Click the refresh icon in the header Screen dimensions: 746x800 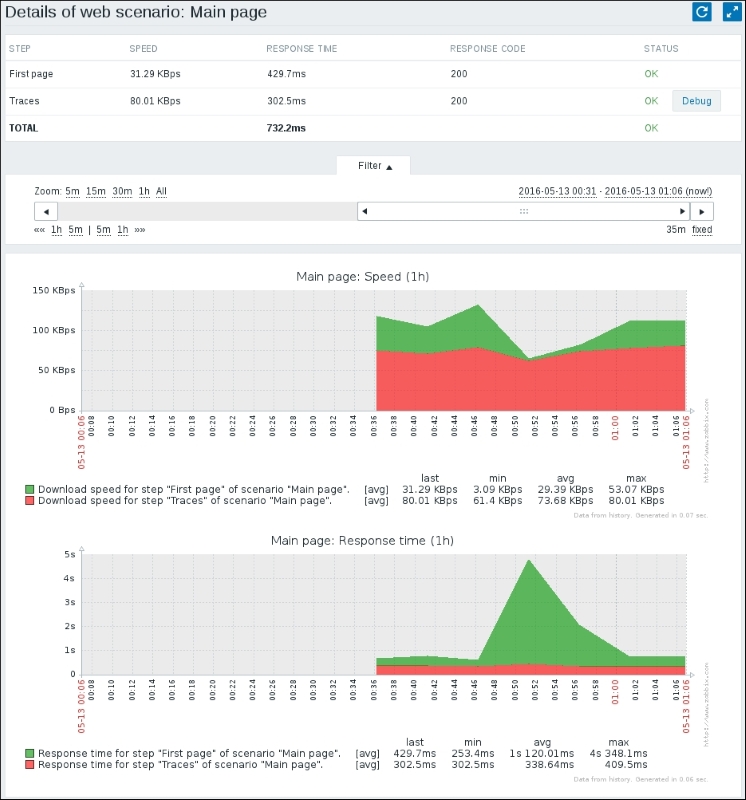702,12
